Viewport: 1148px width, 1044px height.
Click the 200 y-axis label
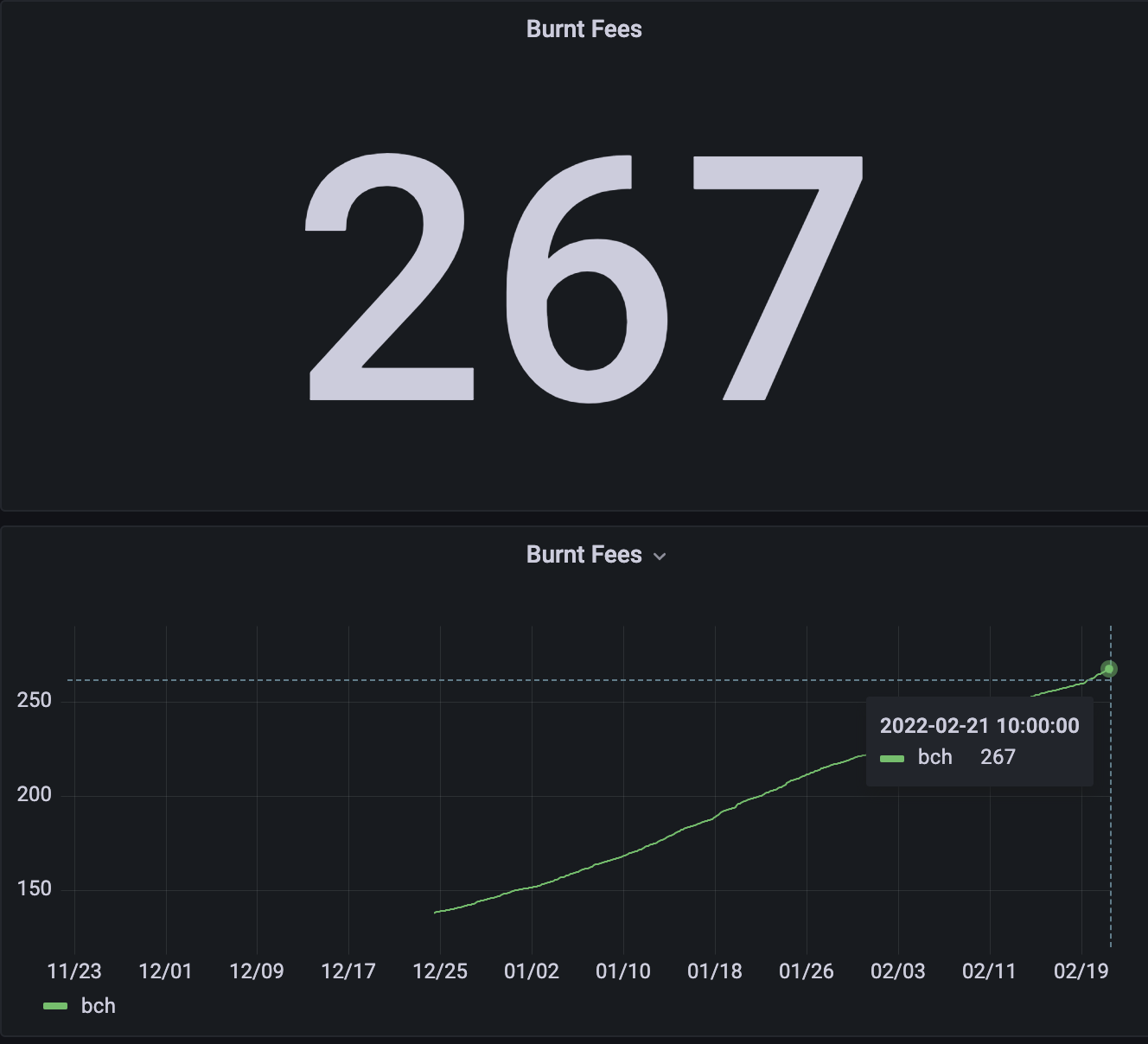35,795
